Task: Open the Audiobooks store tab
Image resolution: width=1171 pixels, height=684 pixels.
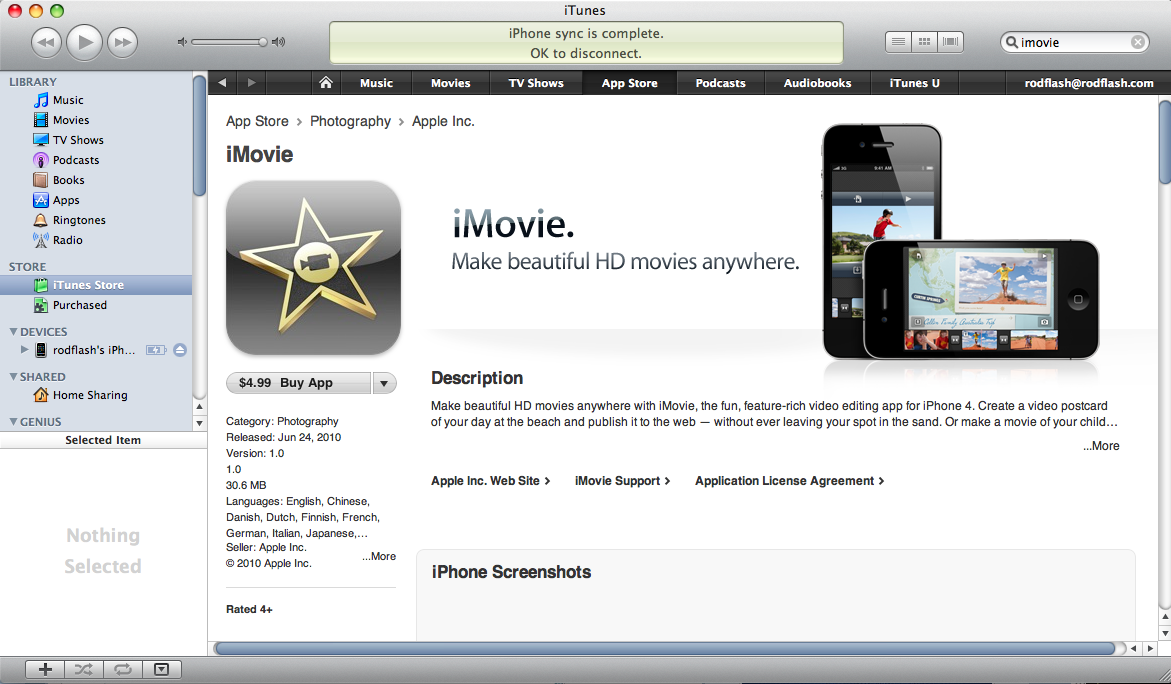Action: pos(817,83)
